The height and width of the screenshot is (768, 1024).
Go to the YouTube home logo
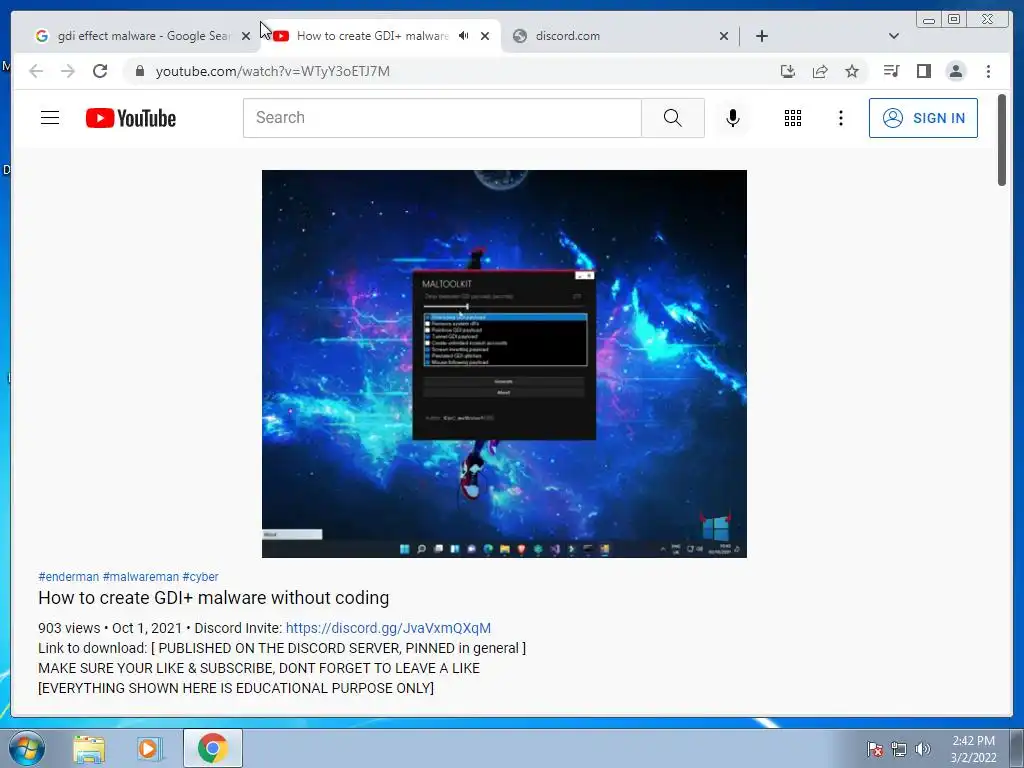tap(131, 118)
